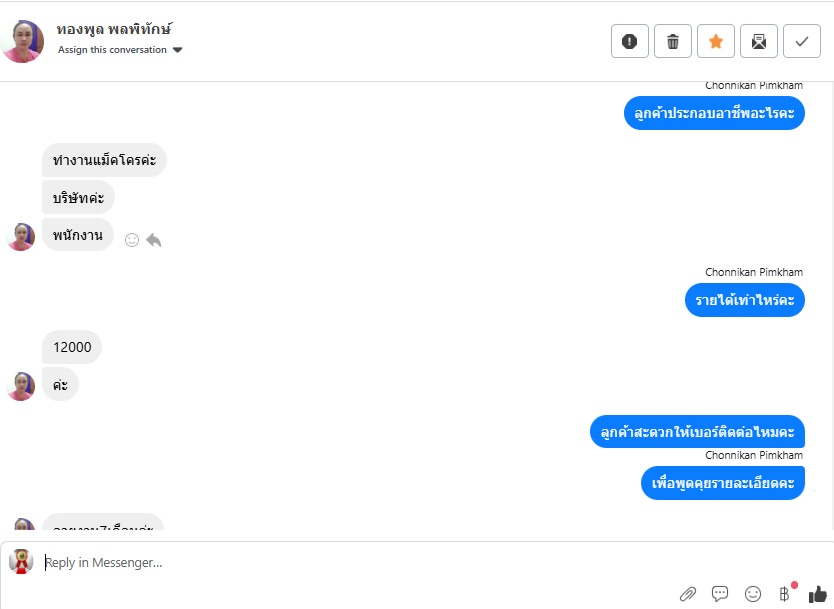
Task: Toggle the orange follow-up star
Action: [716, 41]
